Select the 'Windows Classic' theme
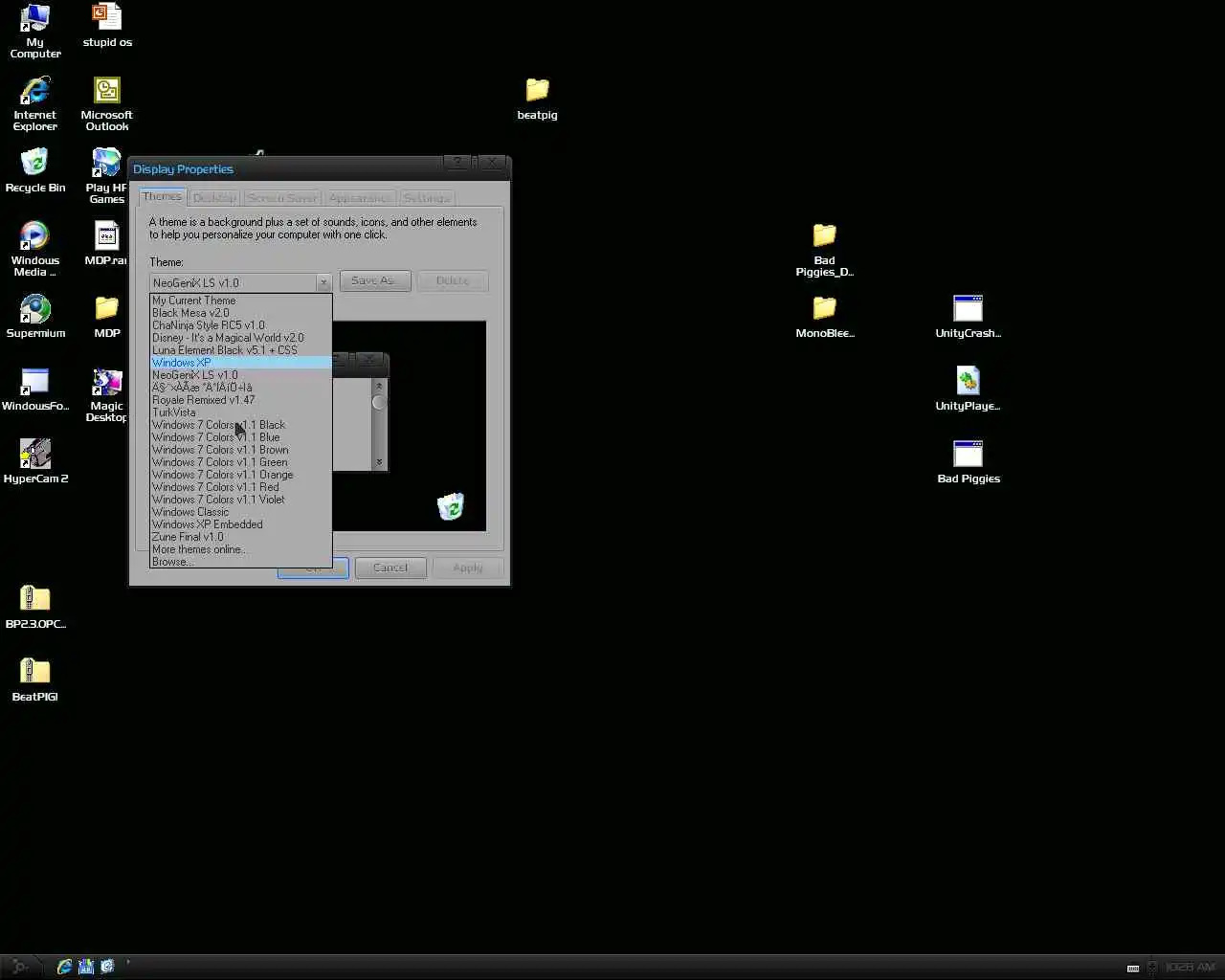The width and height of the screenshot is (1225, 980). [x=241, y=512]
